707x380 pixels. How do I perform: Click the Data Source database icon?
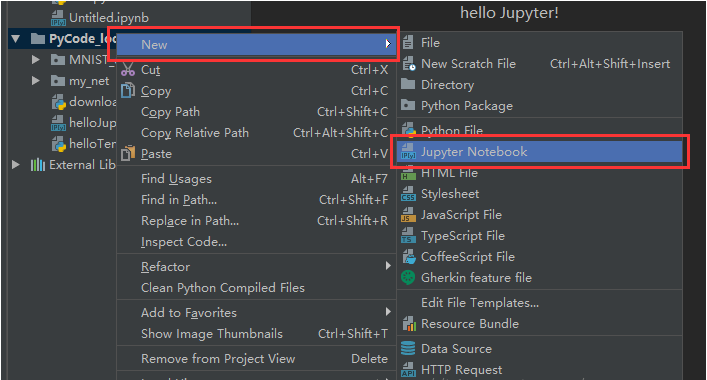[408, 348]
